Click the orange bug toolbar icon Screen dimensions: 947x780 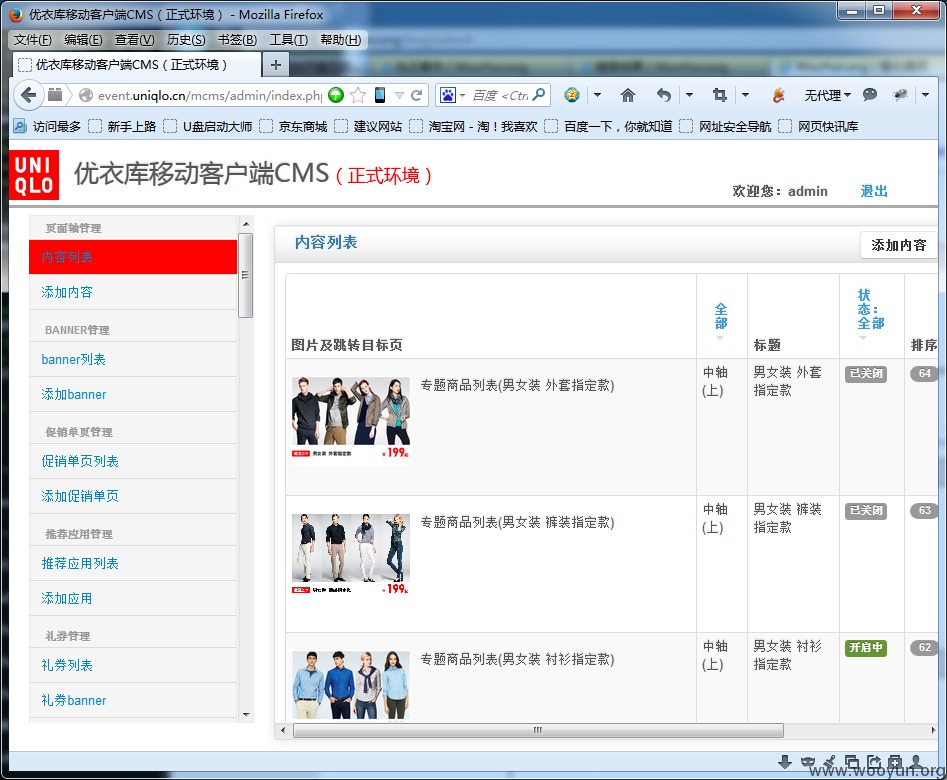[778, 95]
